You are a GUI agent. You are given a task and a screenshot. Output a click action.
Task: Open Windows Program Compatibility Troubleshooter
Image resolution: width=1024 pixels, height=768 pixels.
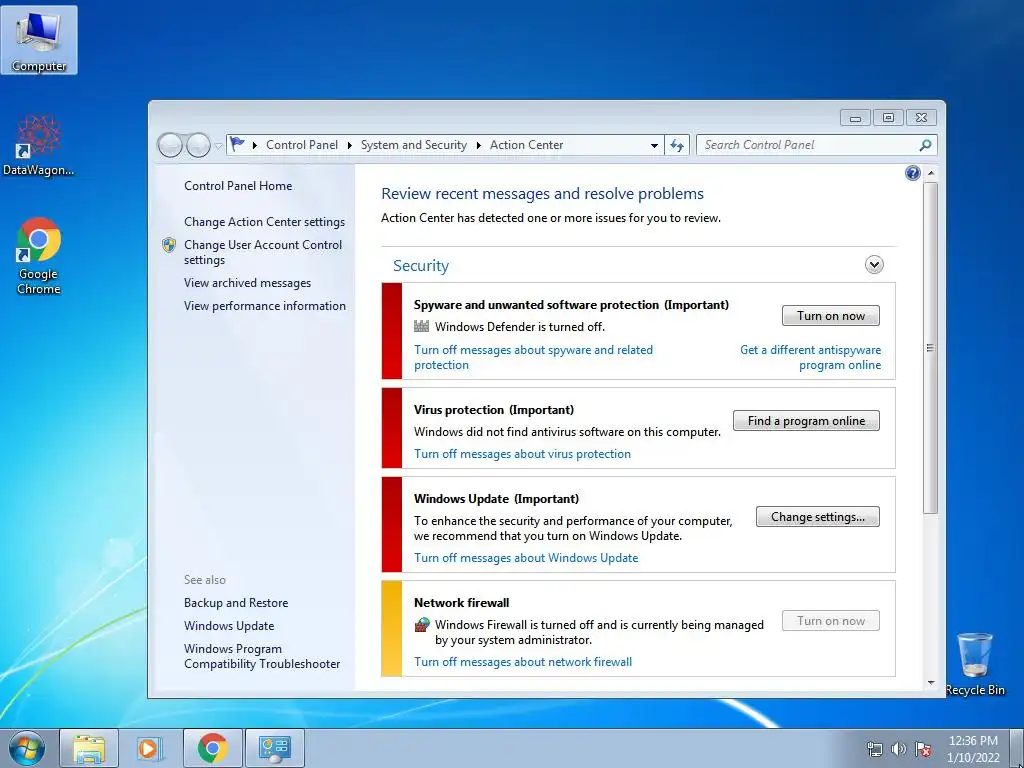pos(262,656)
